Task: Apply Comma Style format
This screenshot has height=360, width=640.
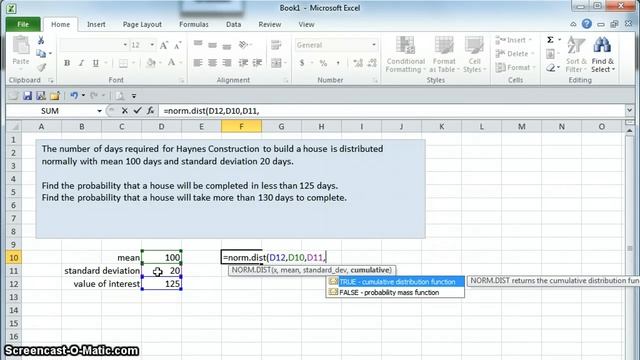Action: (x=338, y=63)
